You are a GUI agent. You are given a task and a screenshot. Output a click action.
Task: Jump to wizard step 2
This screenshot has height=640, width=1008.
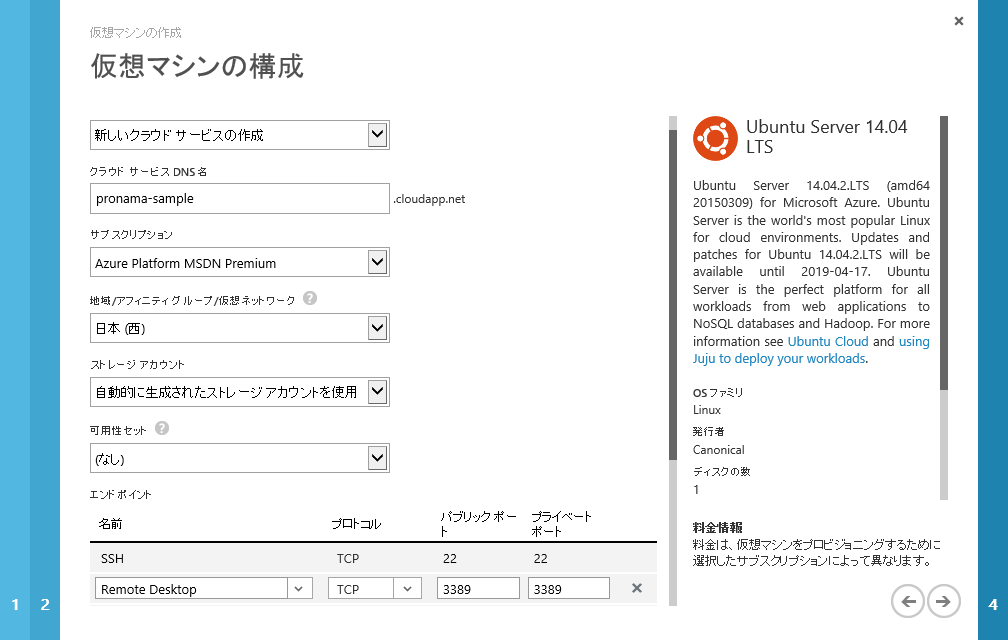[x=45, y=604]
